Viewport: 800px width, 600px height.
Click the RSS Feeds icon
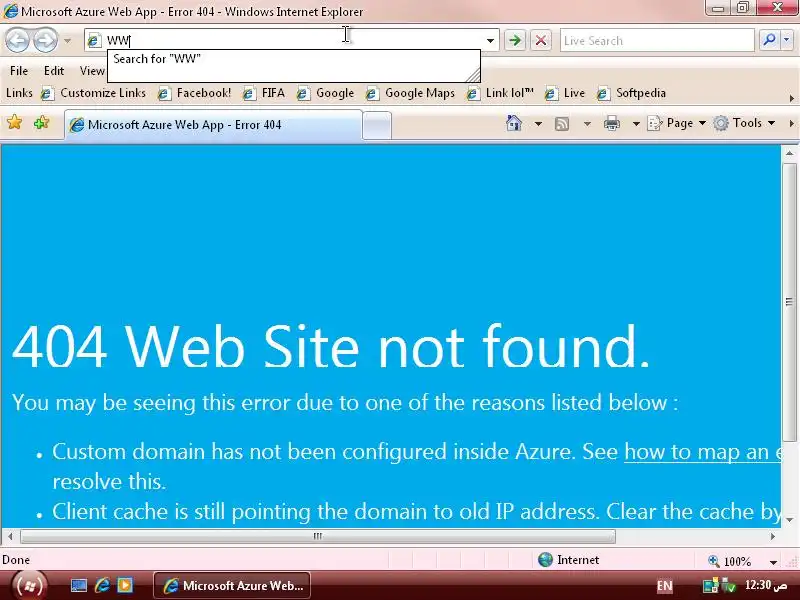click(562, 123)
